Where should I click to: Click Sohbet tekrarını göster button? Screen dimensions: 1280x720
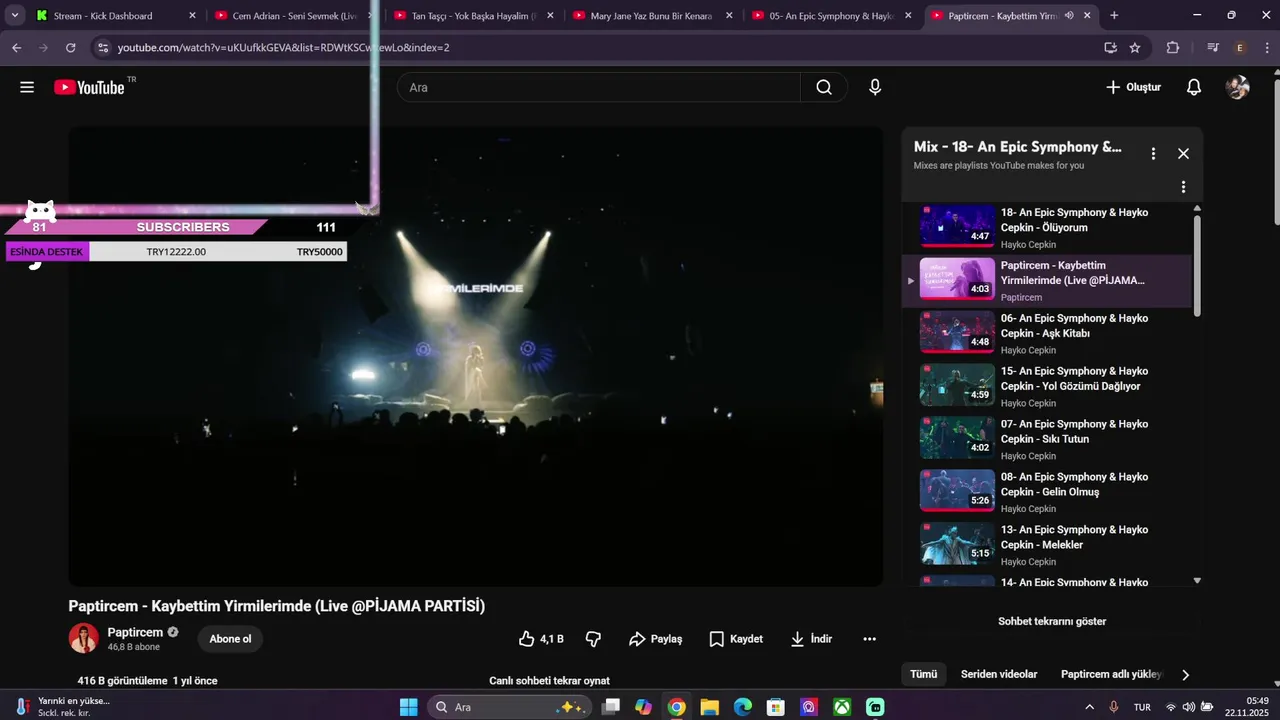1052,621
